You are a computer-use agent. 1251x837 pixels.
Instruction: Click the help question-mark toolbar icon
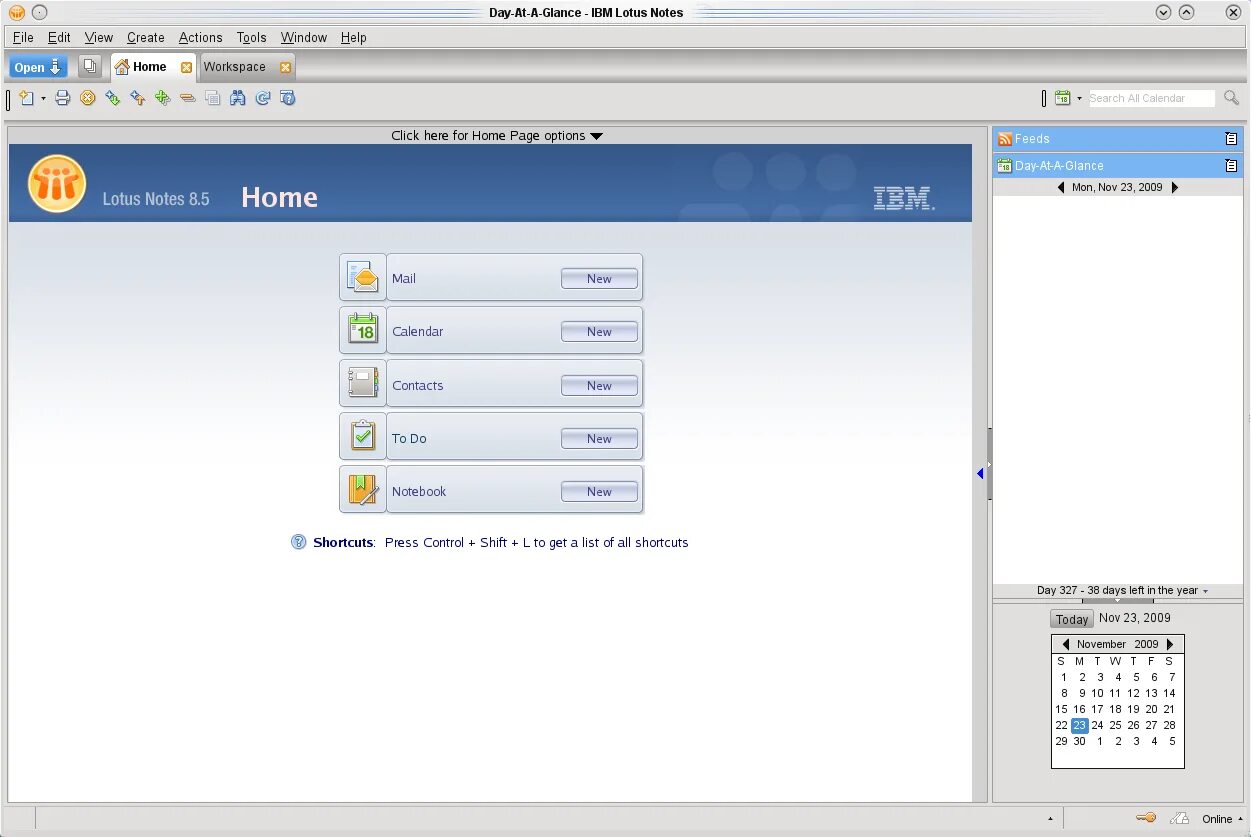tap(288, 98)
